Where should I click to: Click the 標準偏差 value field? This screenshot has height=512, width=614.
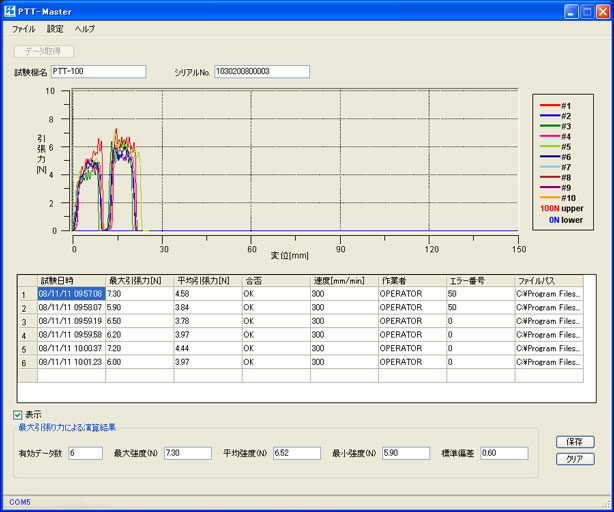coord(503,453)
